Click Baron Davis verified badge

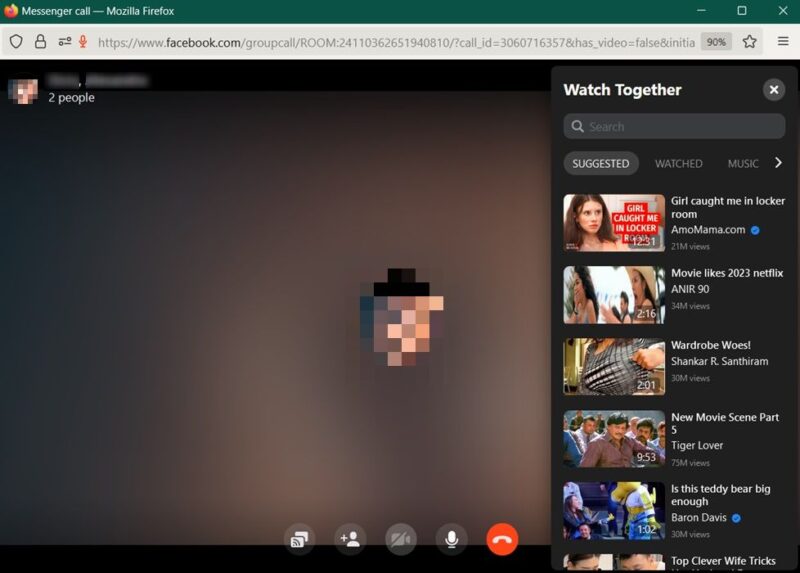[x=736, y=518]
